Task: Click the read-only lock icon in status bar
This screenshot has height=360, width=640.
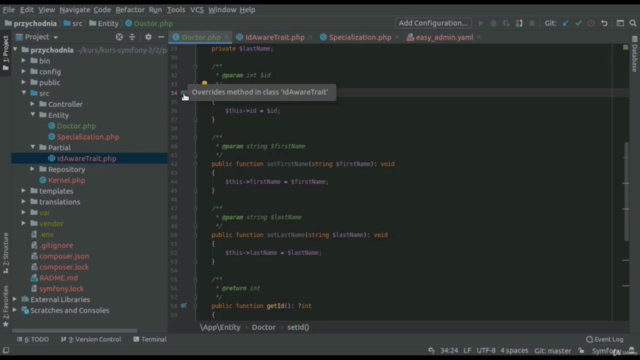Action: pyautogui.click(x=581, y=351)
